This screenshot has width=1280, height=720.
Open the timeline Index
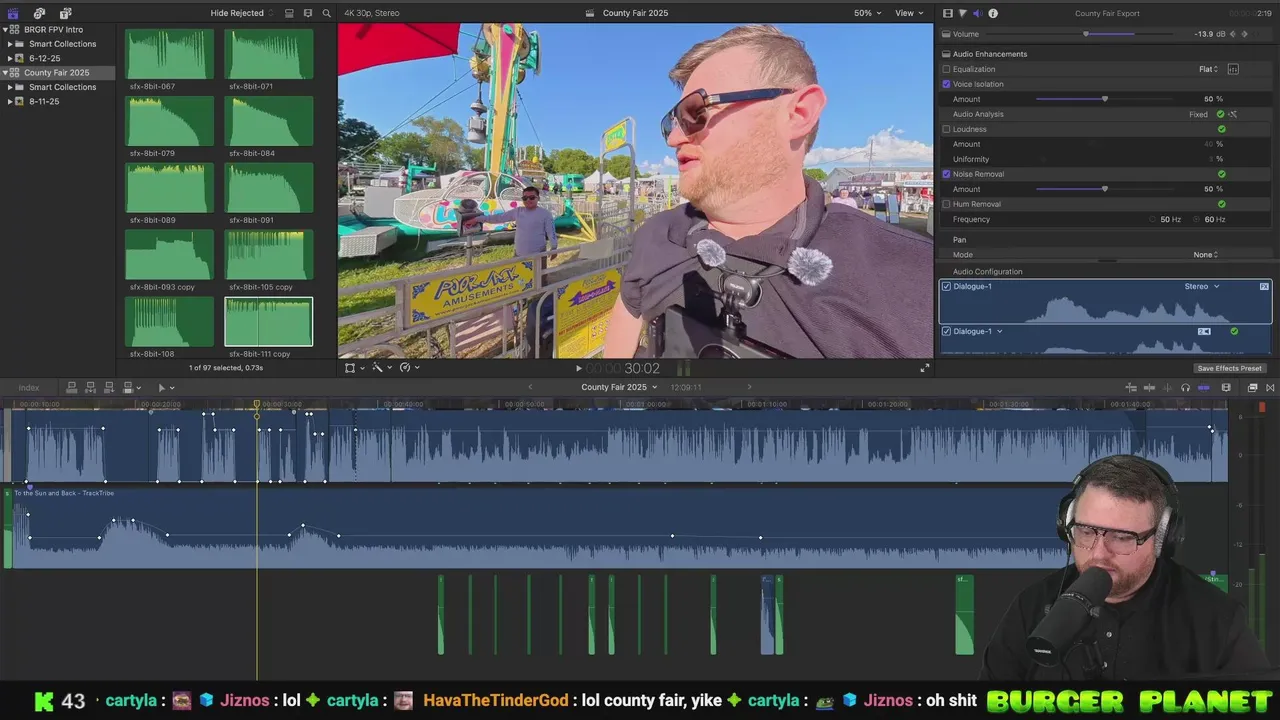pos(28,387)
